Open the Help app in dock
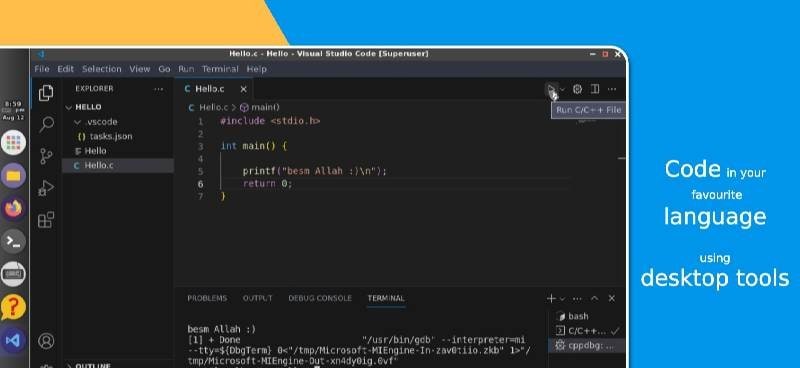 pyautogui.click(x=13, y=307)
